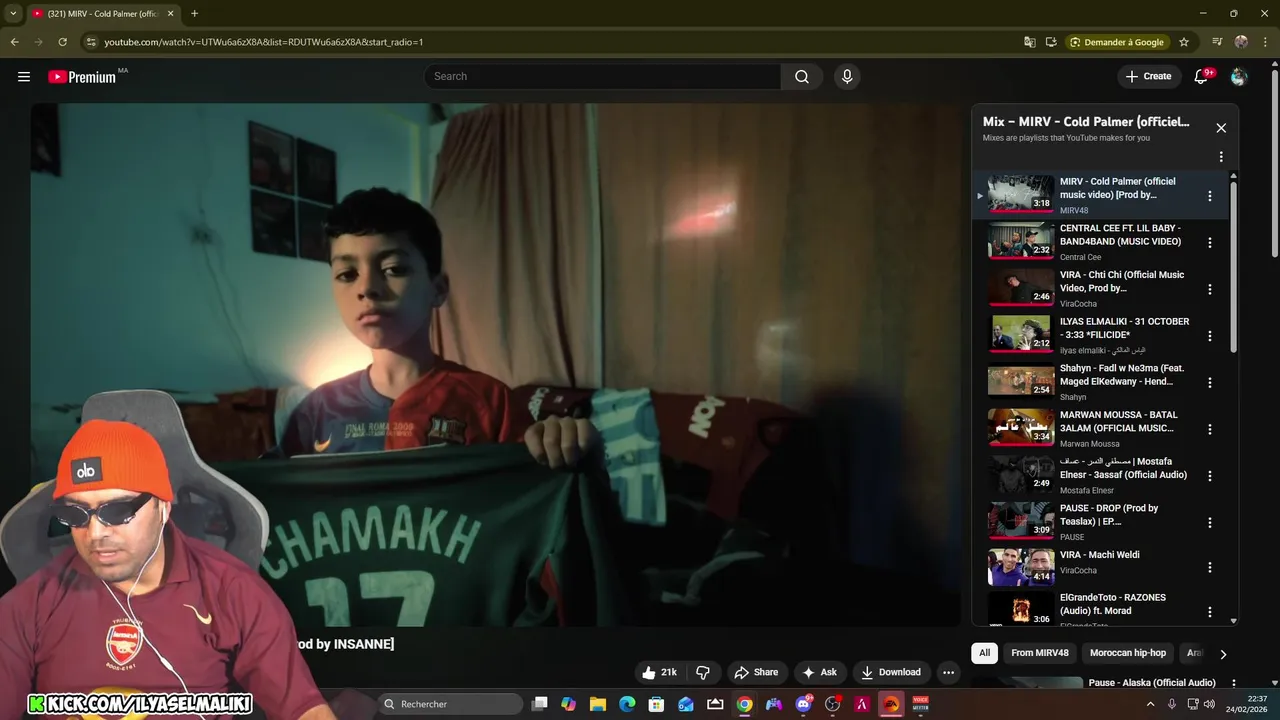
Task: Dislike the video with thumbs down
Action: 703,672
